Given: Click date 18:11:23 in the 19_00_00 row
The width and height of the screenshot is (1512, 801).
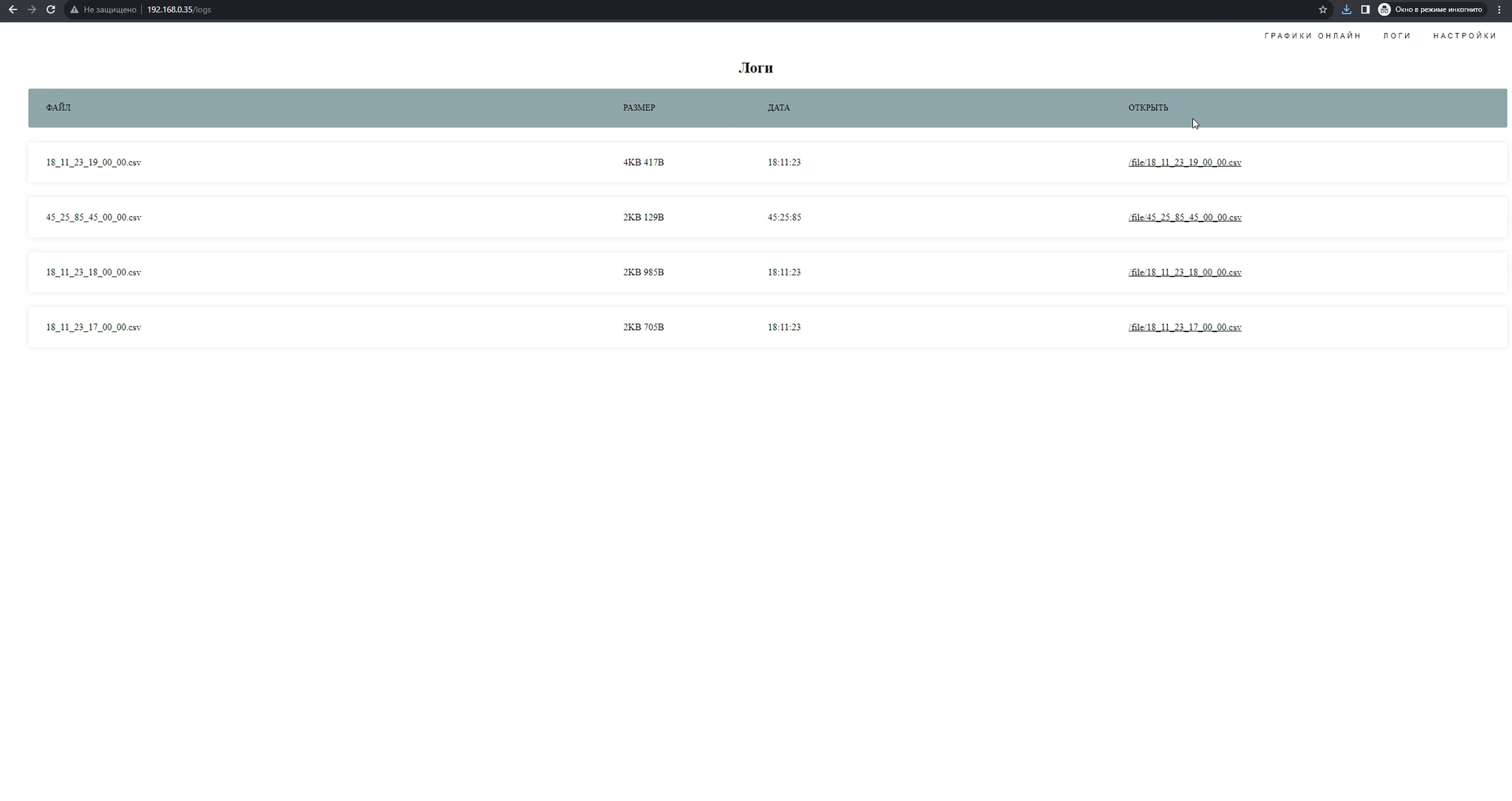Looking at the screenshot, I should [784, 162].
